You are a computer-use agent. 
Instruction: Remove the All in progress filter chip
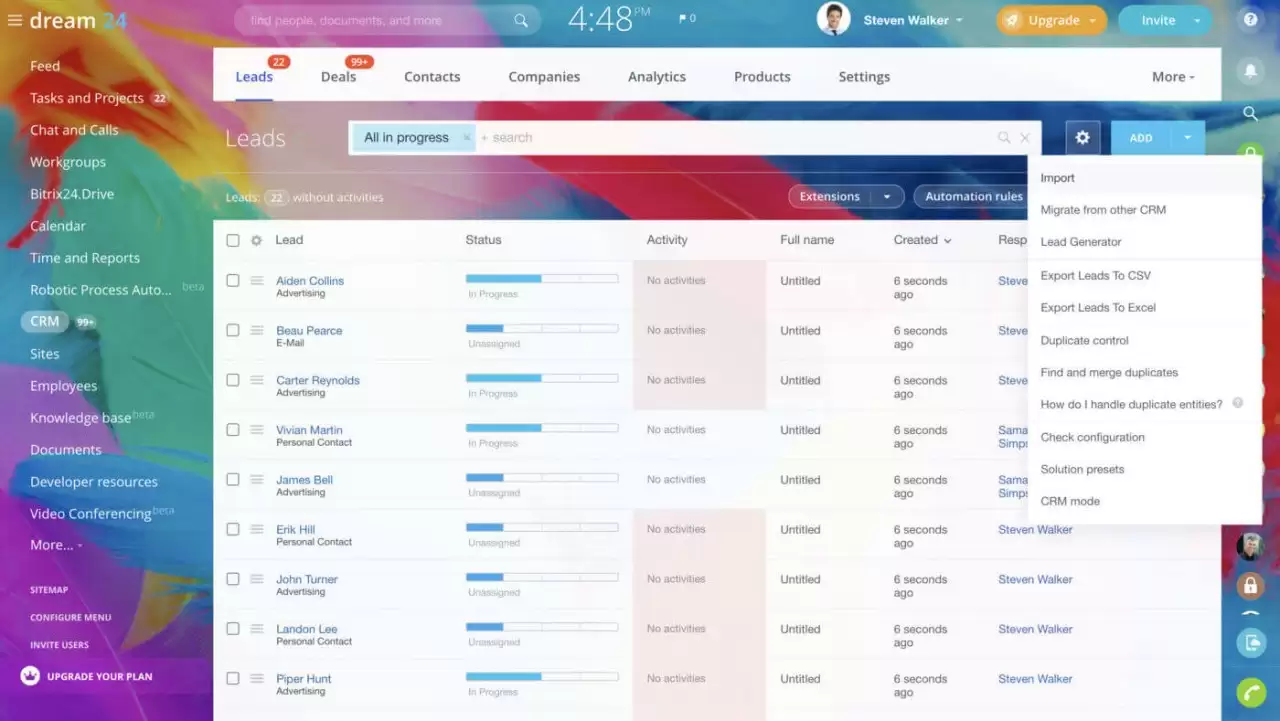[465, 137]
